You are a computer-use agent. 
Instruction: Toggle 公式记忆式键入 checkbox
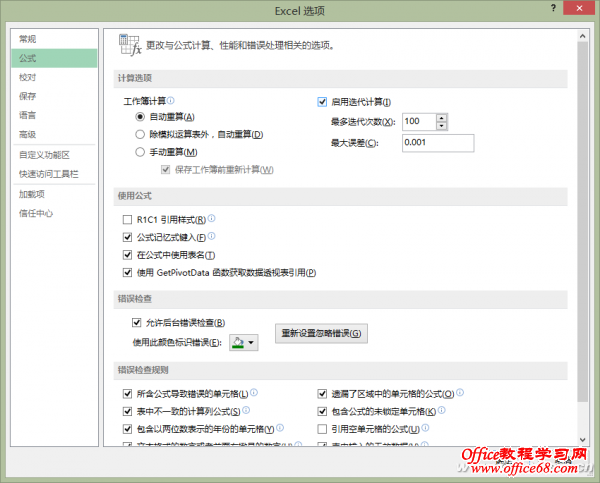coord(127,237)
